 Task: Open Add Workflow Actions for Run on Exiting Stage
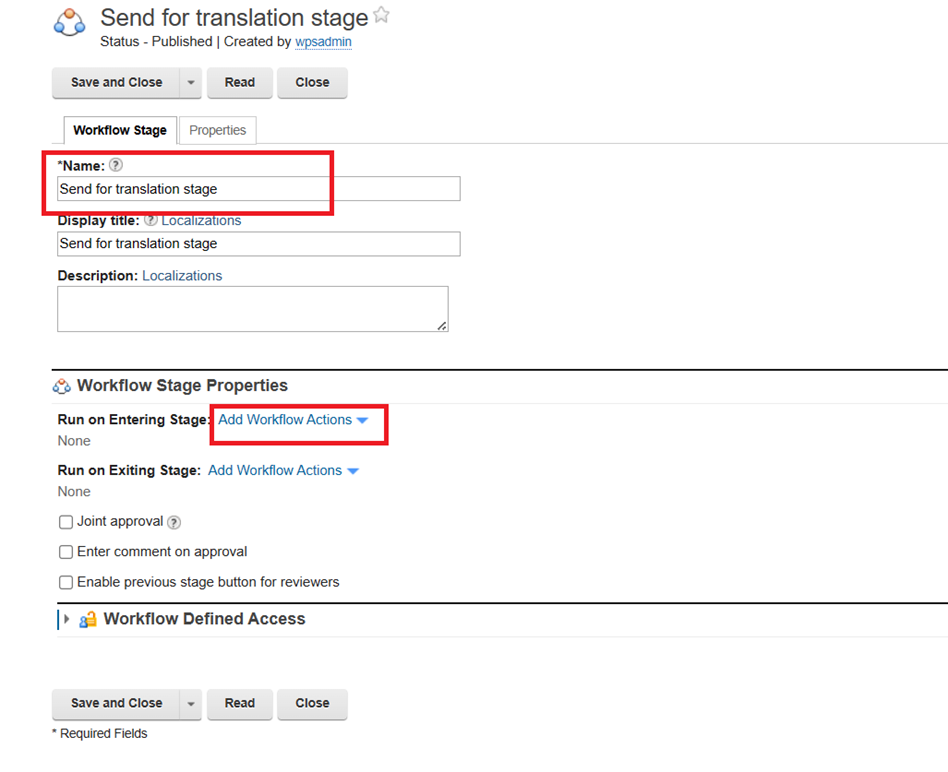click(x=276, y=470)
